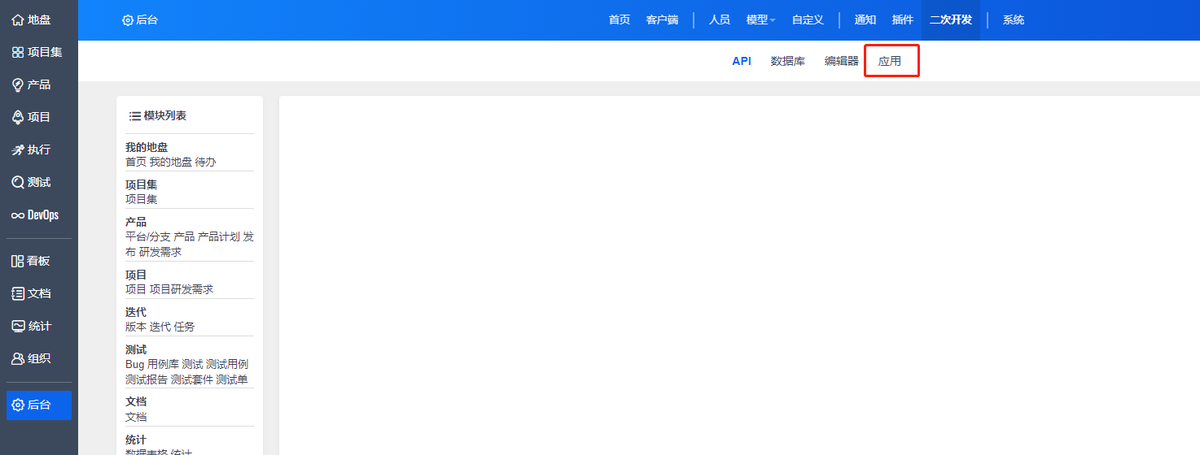Viewport: 1200px width, 455px height.
Task: Click the 后台 gear title in top header
Action: click(140, 20)
